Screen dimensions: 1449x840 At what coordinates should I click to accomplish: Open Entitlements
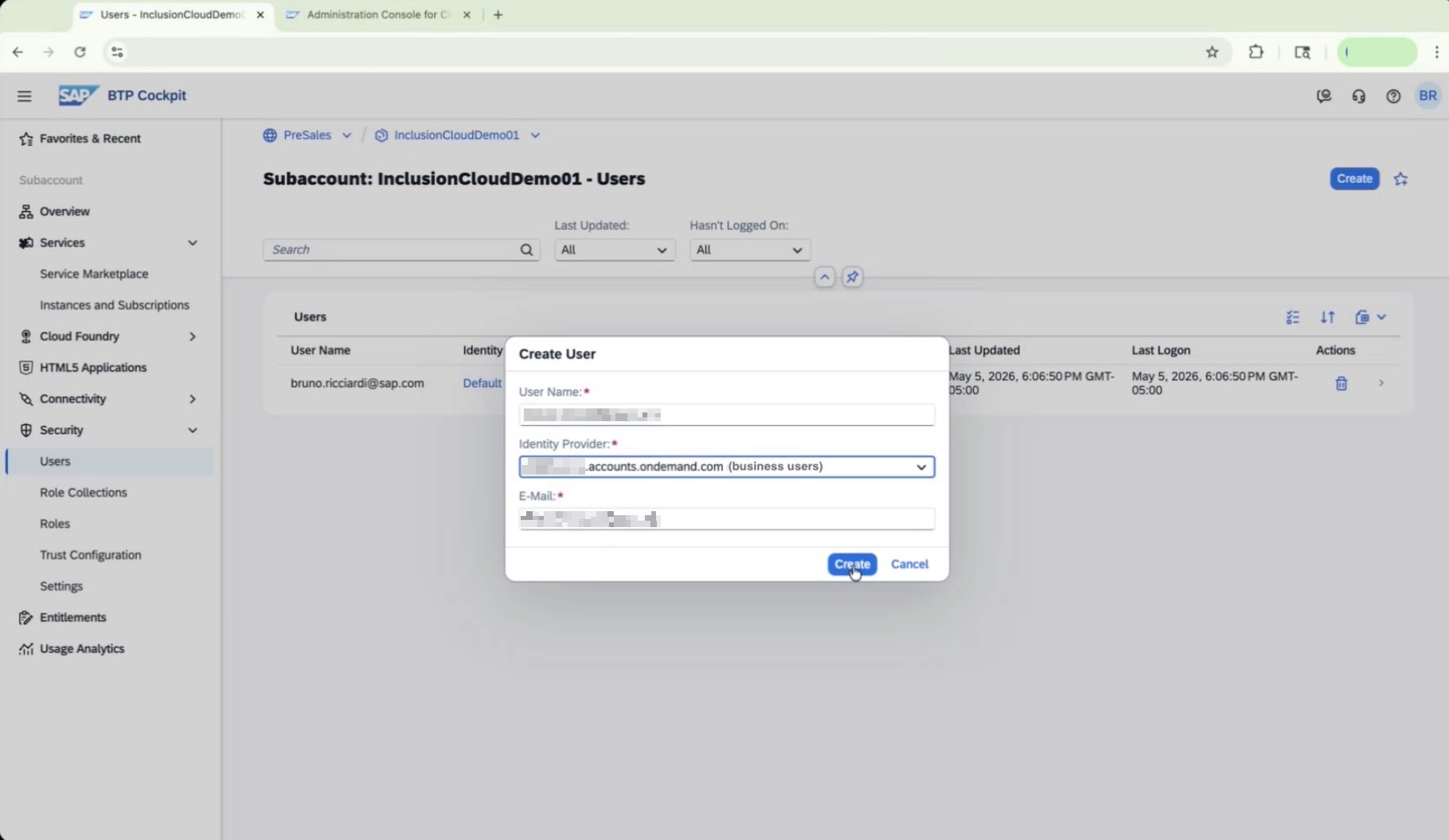tap(72, 618)
